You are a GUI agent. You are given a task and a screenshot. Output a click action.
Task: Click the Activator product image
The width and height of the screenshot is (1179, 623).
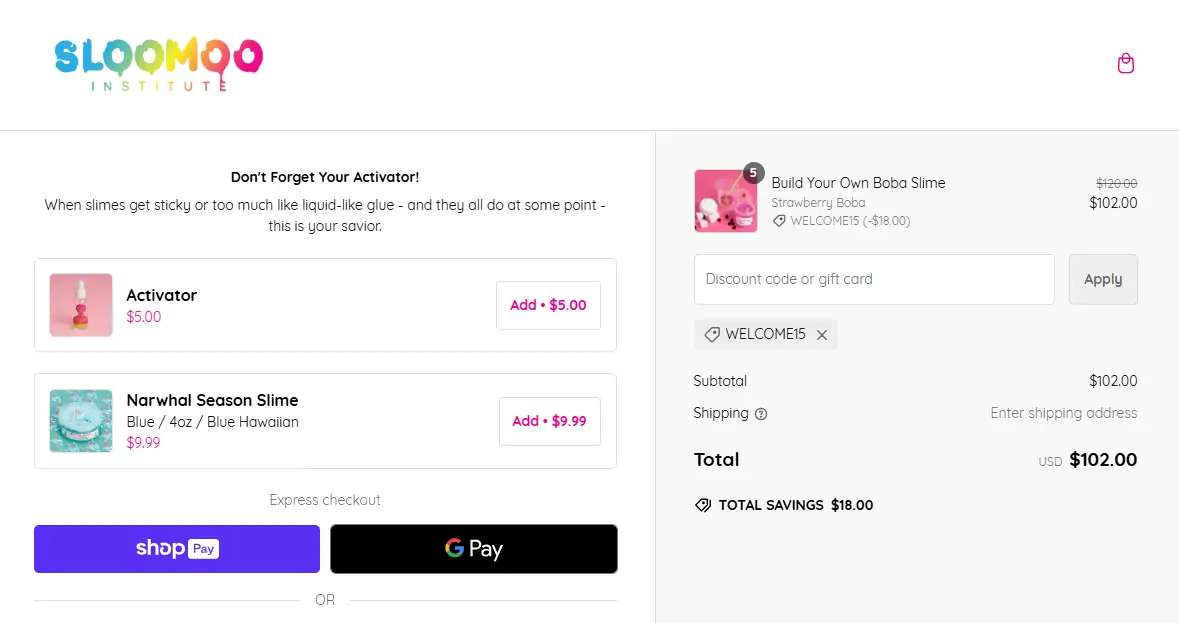80,305
